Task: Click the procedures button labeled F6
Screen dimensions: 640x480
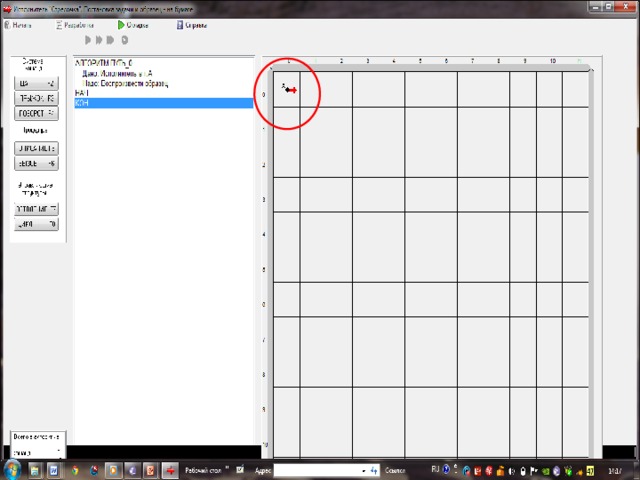Action: [x=36, y=163]
